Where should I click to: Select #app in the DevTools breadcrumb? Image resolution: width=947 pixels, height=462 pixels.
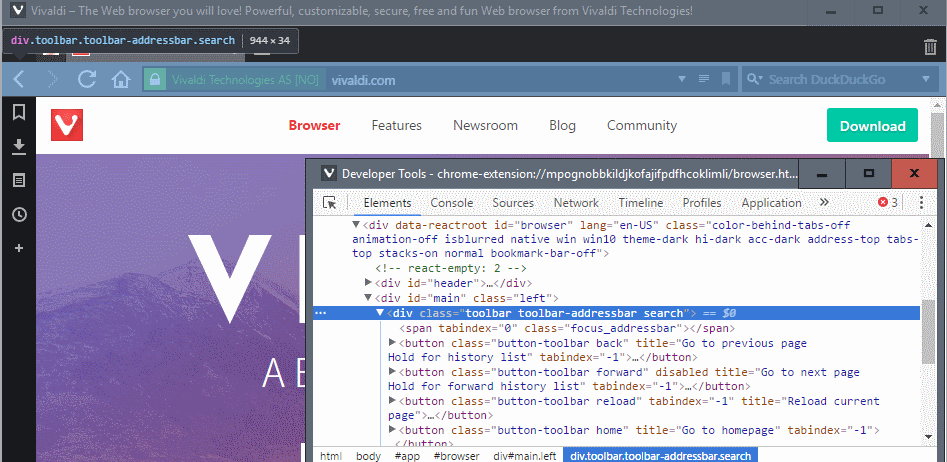coord(407,456)
